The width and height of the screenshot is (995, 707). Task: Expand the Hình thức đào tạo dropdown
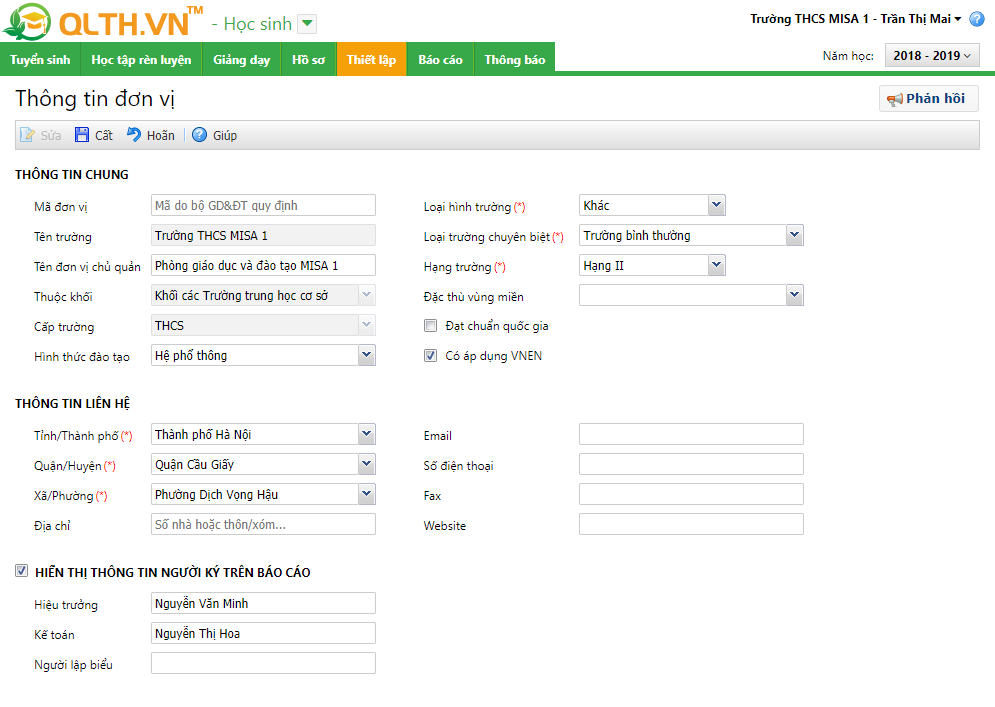[366, 355]
